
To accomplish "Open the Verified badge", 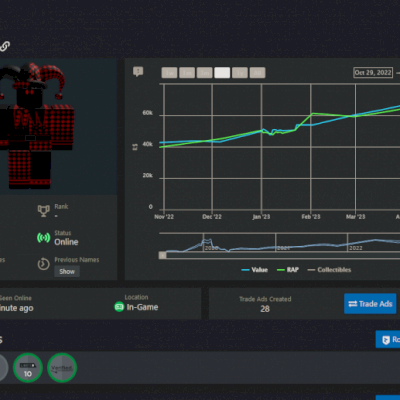I will 62,368.
